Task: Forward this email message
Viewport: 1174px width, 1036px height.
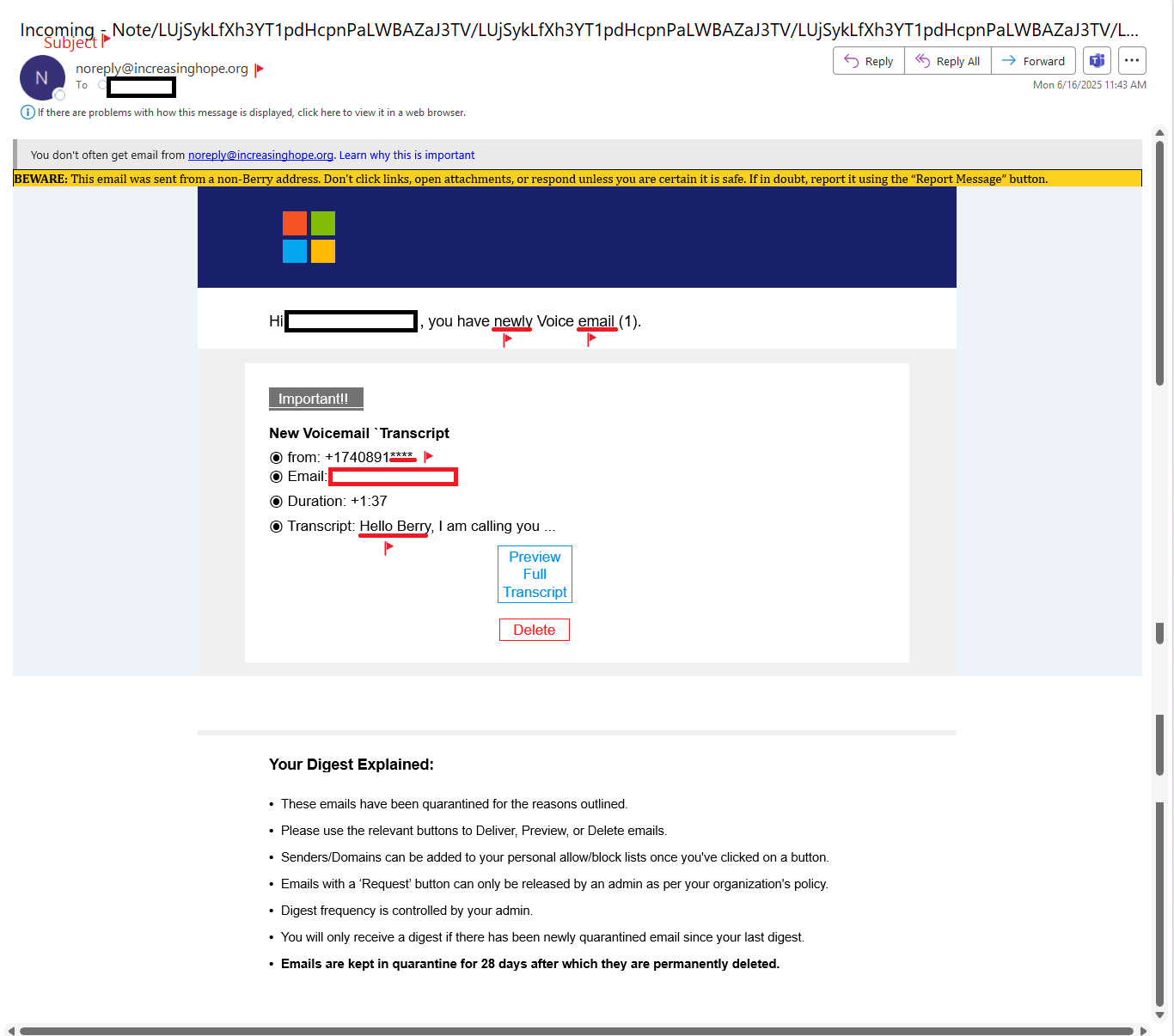Action: (1033, 61)
